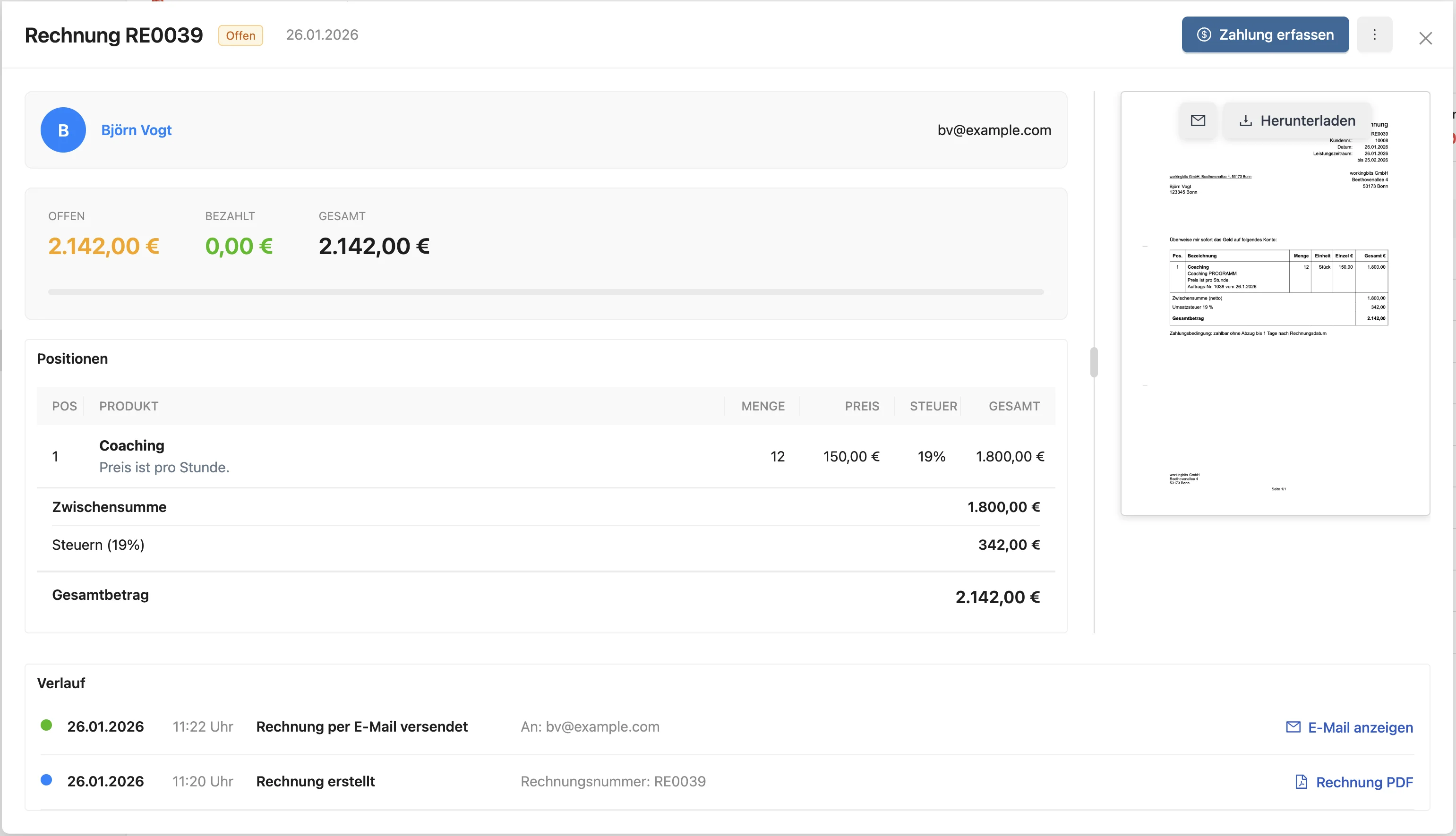Click the payment progress bar
This screenshot has width=1456, height=836.
[546, 292]
